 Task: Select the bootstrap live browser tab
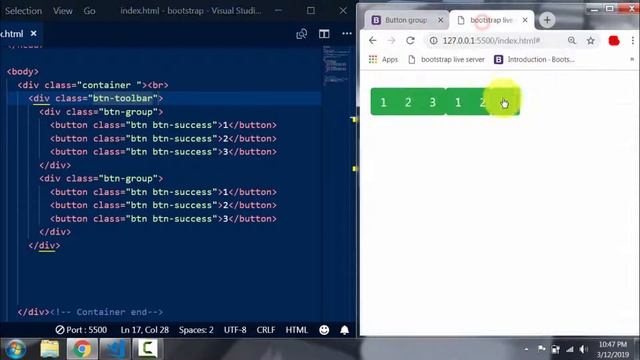tap(491, 20)
